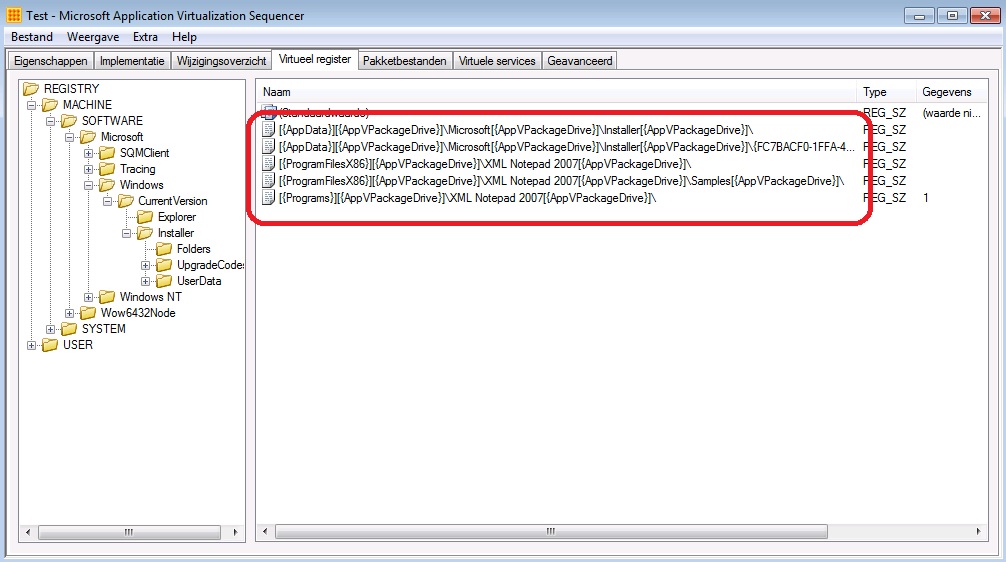1006x562 pixels.
Task: Switch to the Implementatie tab
Action: (x=132, y=61)
